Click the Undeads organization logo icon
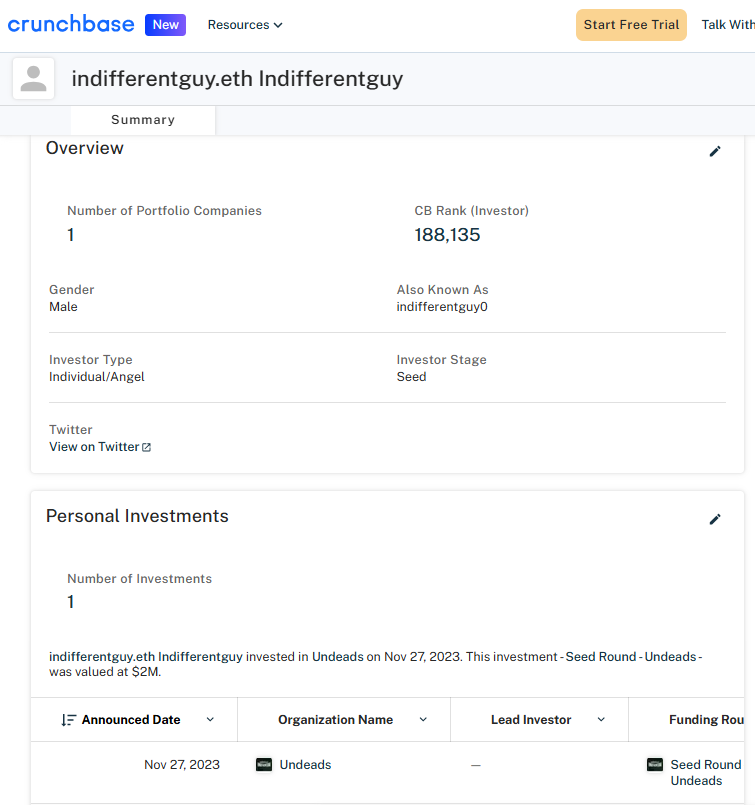This screenshot has height=805, width=755. 264,765
